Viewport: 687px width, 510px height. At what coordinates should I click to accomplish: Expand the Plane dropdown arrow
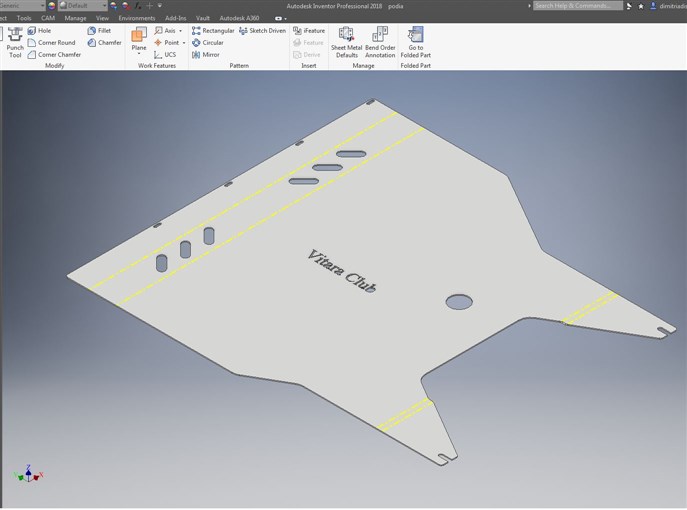[139, 54]
